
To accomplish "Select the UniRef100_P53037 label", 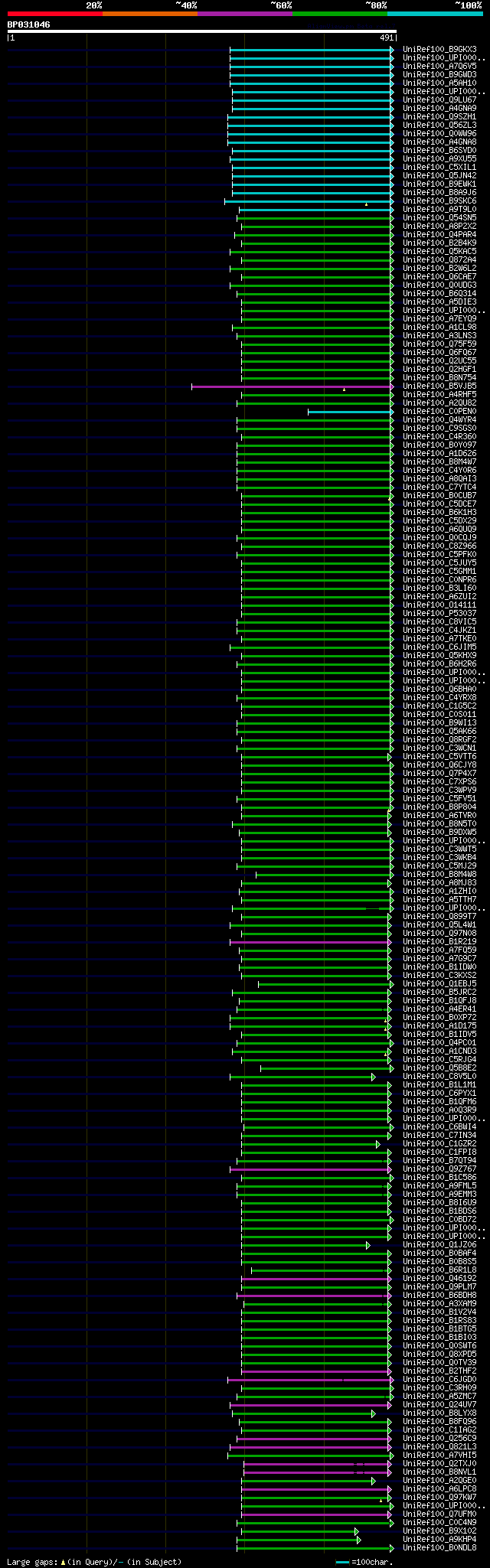I will (439, 614).
